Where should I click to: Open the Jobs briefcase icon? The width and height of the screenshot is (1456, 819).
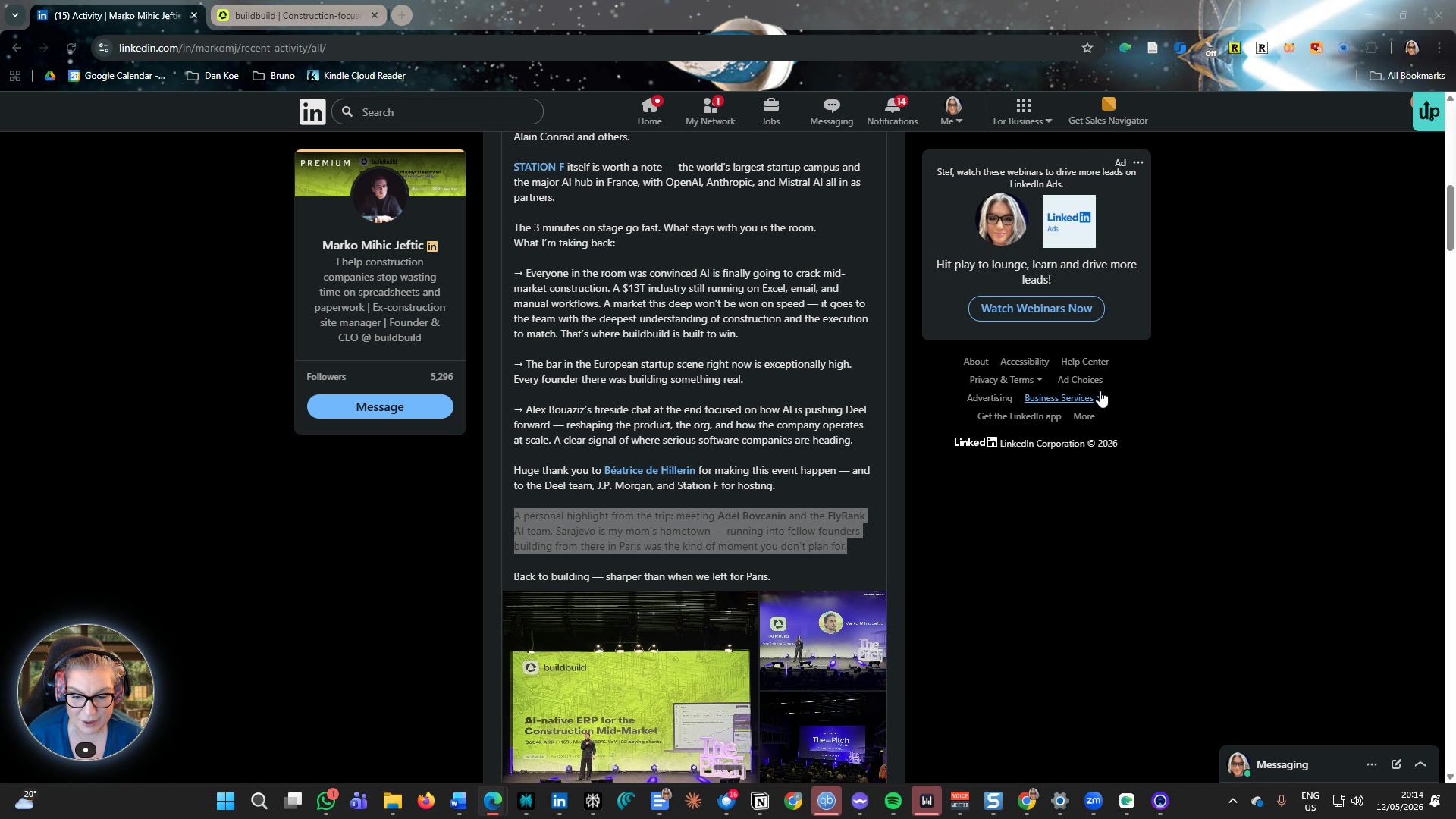(770, 111)
